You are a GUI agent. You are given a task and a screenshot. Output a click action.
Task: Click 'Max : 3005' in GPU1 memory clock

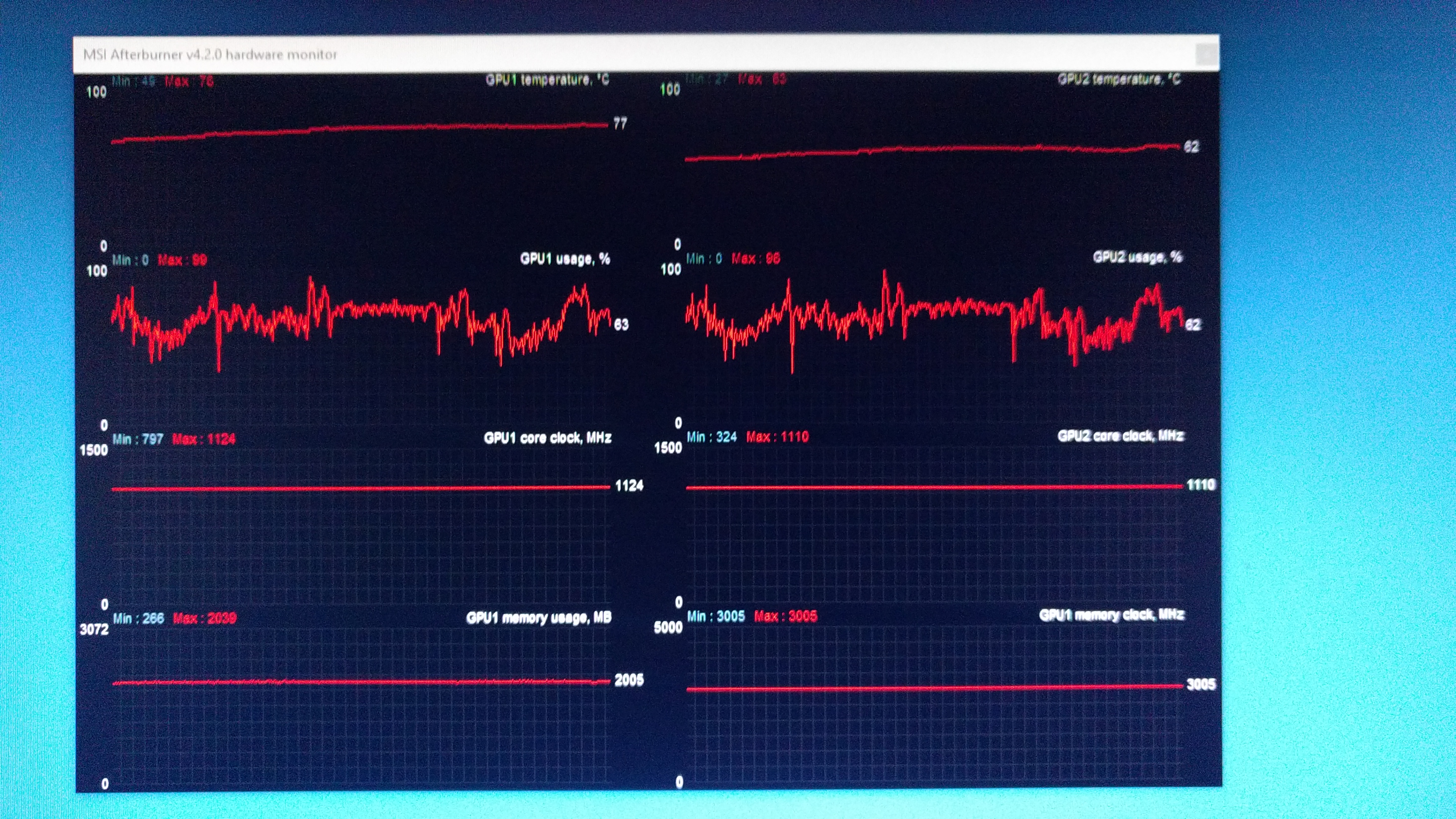point(786,616)
